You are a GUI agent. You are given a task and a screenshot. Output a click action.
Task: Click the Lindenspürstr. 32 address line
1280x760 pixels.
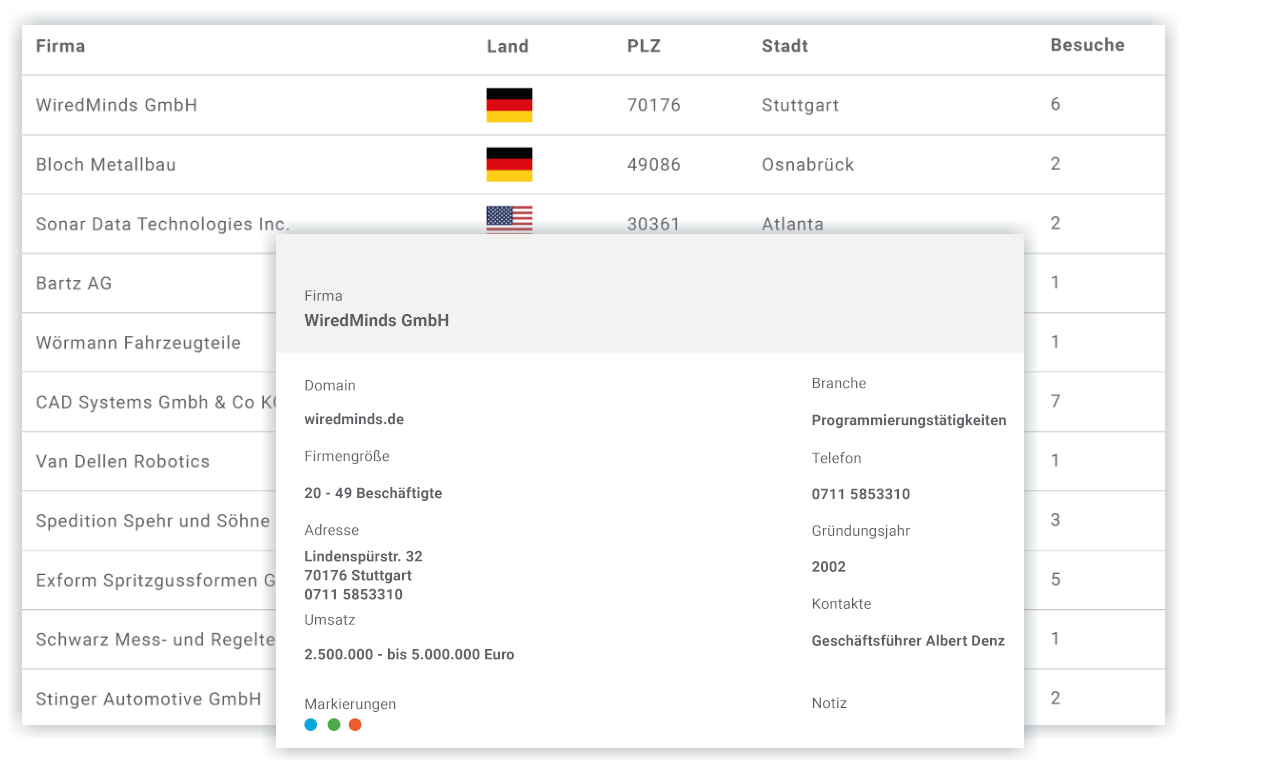pyautogui.click(x=364, y=557)
